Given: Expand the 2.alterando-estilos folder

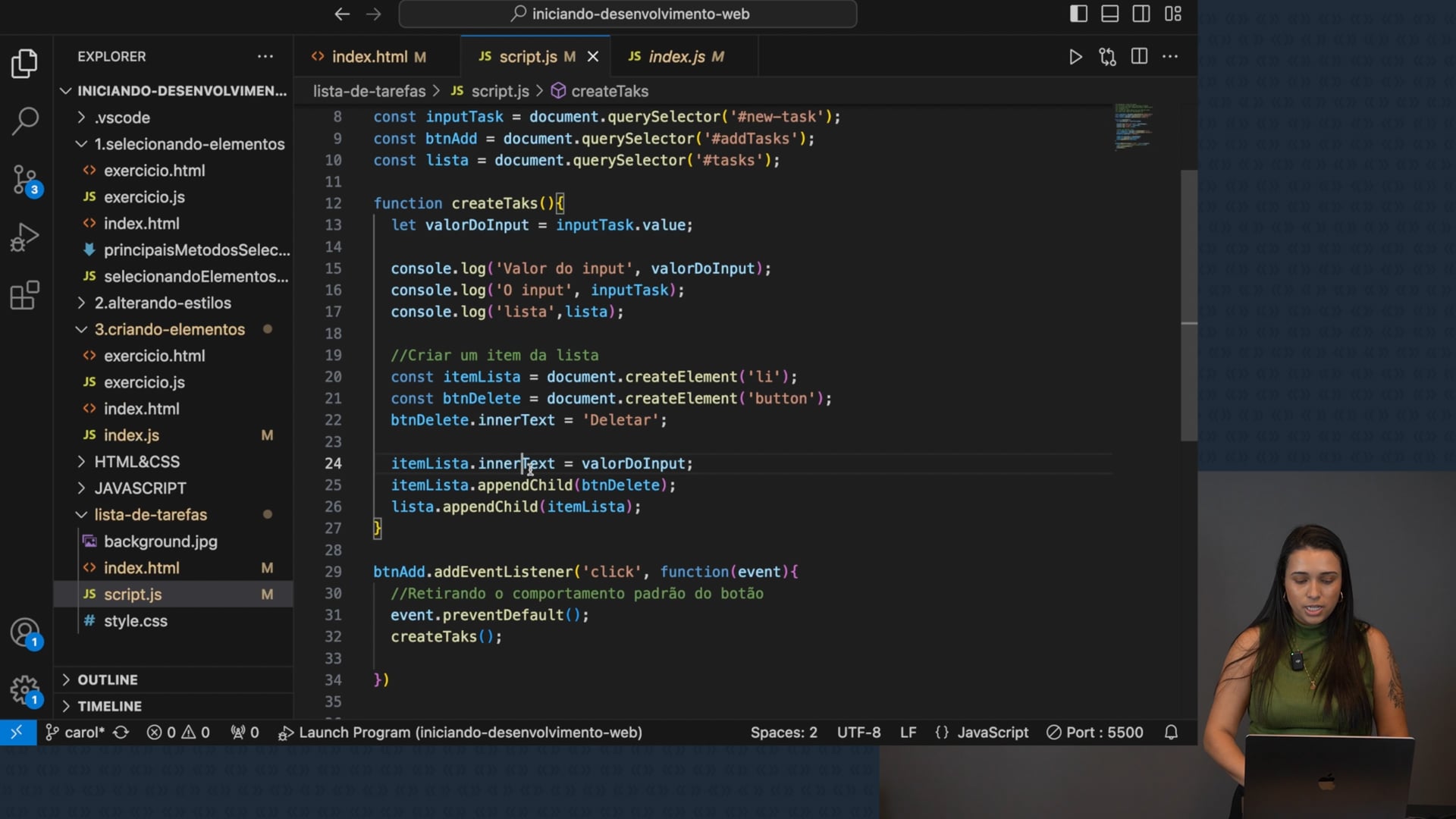Looking at the screenshot, I should click(x=162, y=303).
